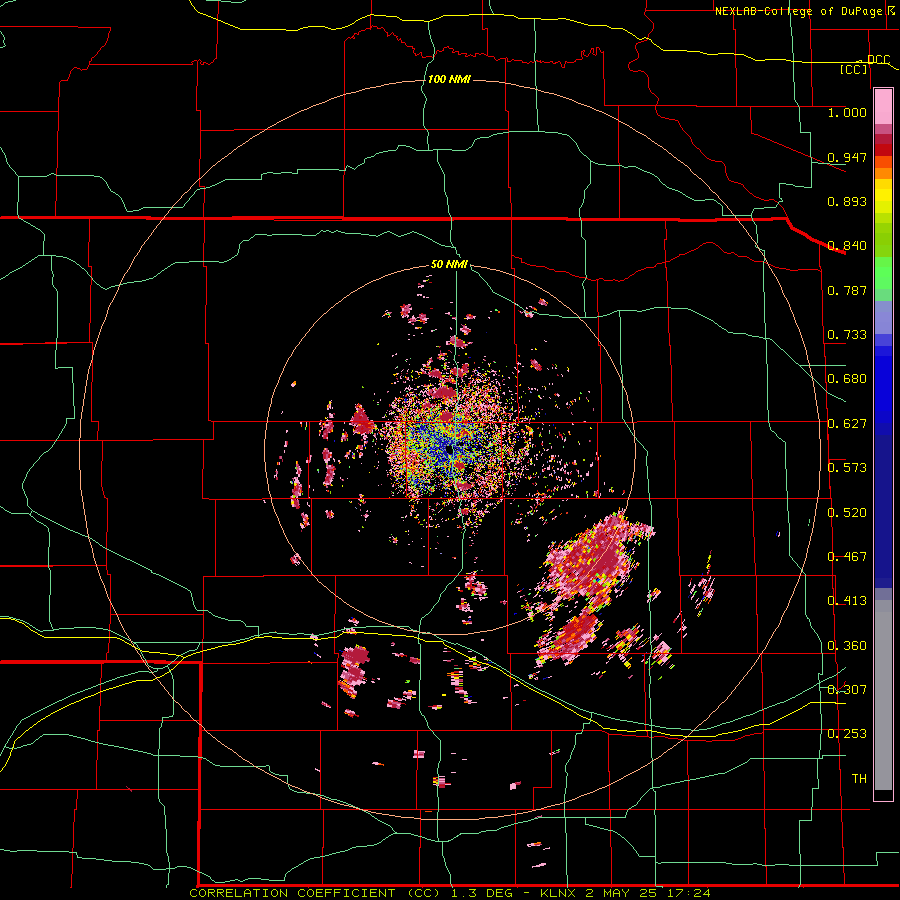Click the 0.307 color scale label
Screen dimensions: 900x900
click(x=847, y=690)
